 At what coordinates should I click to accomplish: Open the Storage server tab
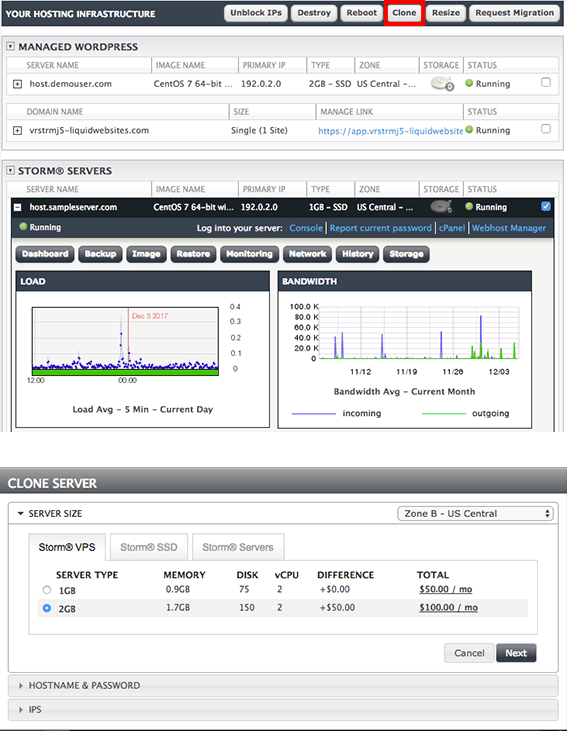click(406, 254)
